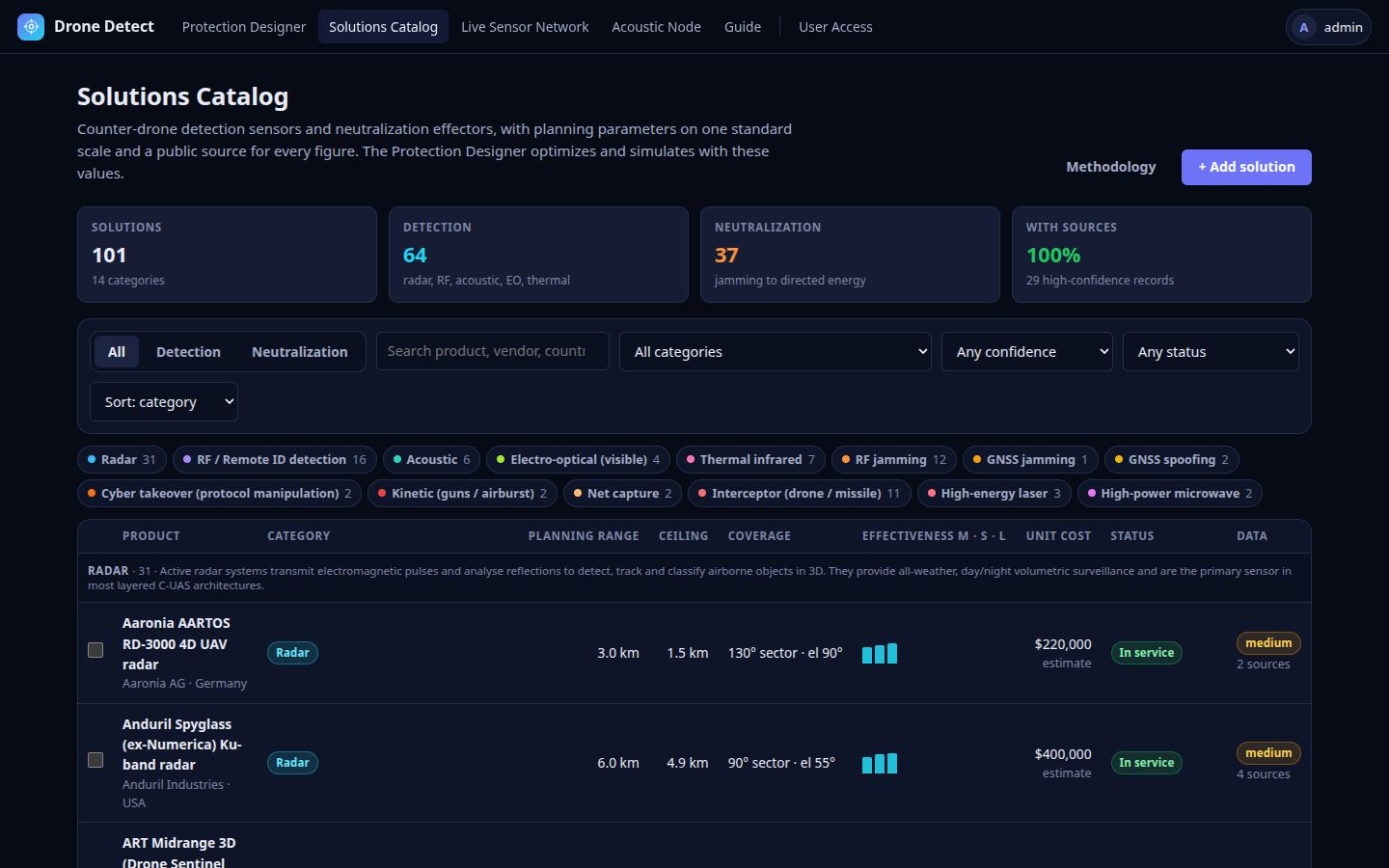Show all solution types with All toggle
Screen dimensions: 1389x868
coord(117,352)
